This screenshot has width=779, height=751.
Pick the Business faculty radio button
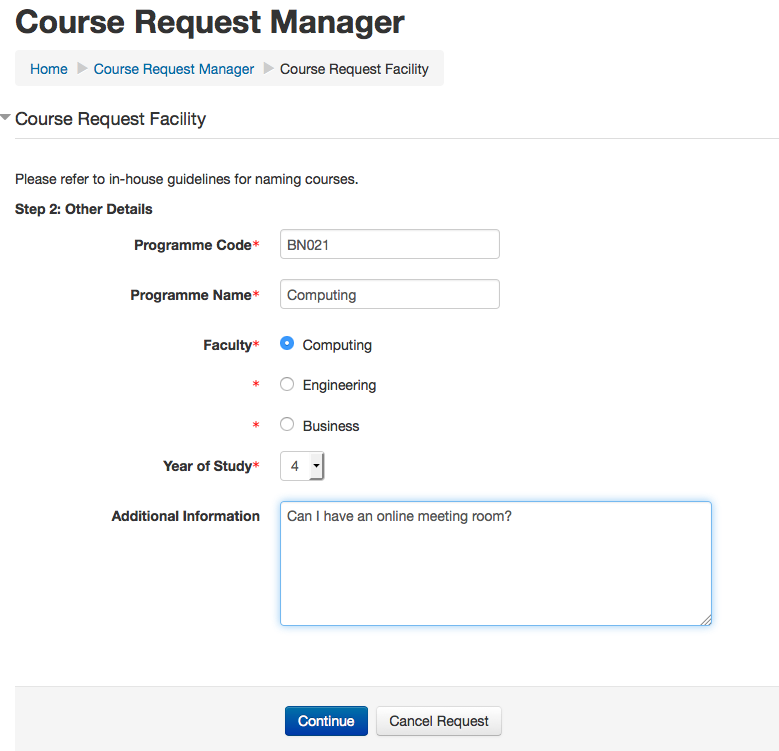[x=287, y=425]
